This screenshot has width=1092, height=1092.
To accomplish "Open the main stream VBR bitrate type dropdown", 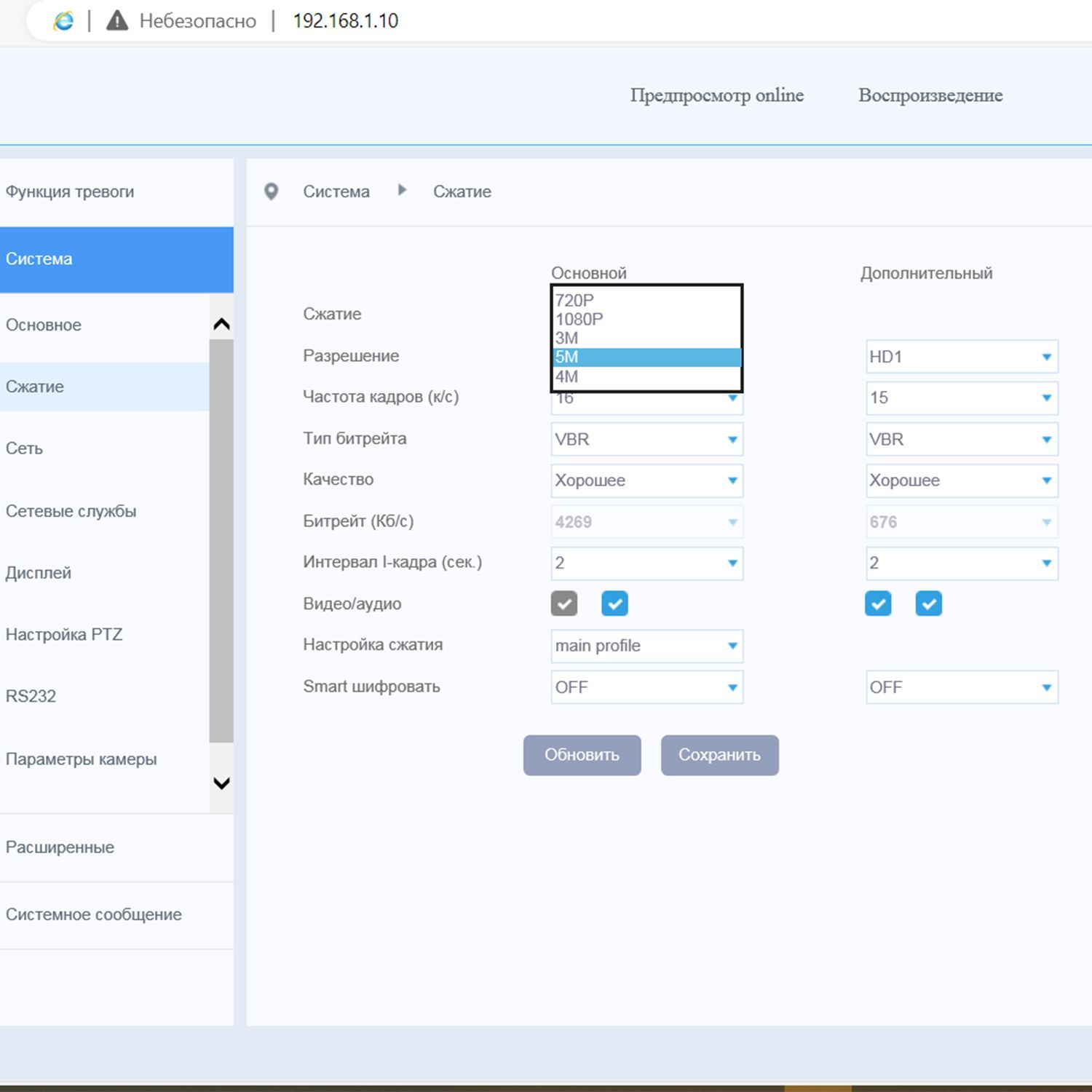I will click(x=646, y=439).
